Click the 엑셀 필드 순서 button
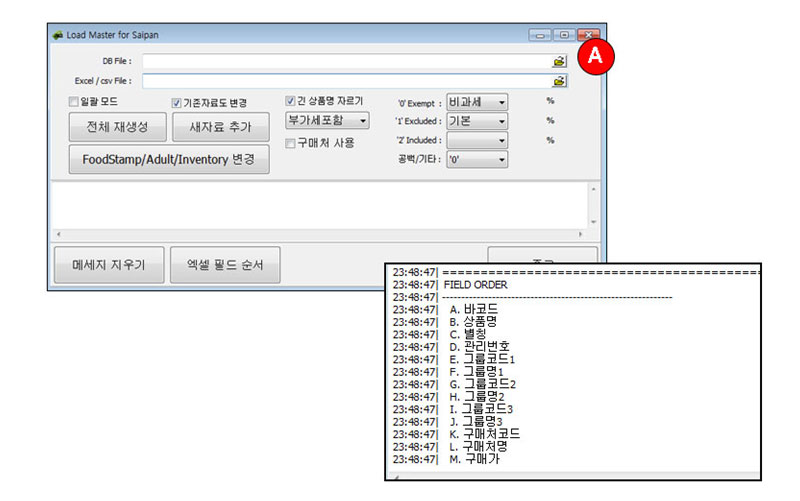 coord(225,265)
